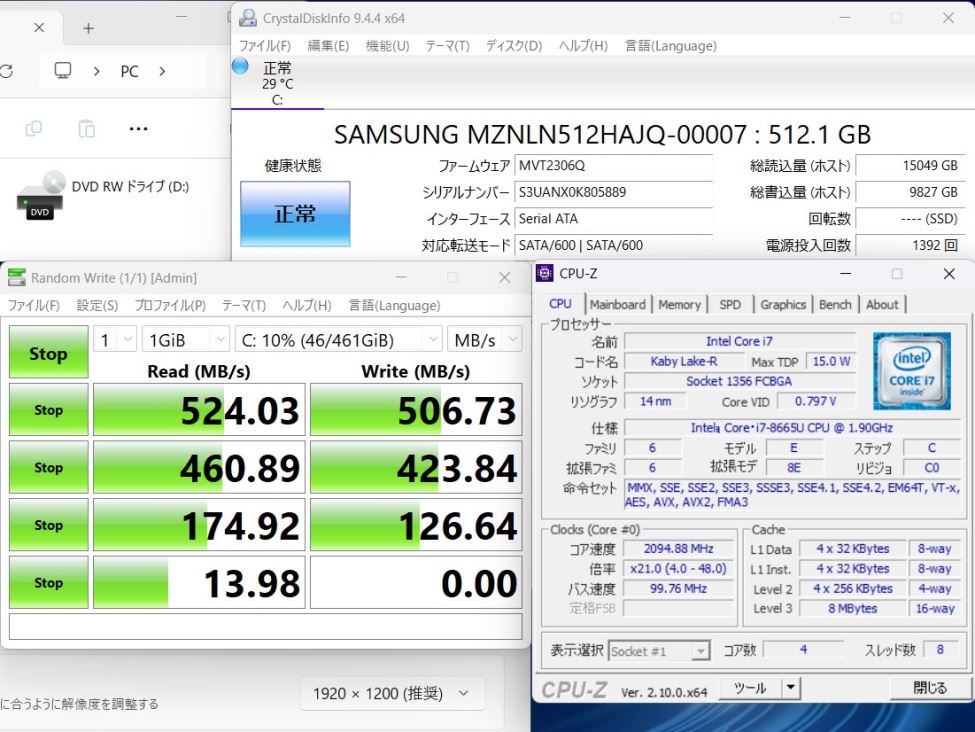Image resolution: width=975 pixels, height=732 pixels.
Task: Click the 閉じる button in CPU-Z
Action: pos(930,688)
